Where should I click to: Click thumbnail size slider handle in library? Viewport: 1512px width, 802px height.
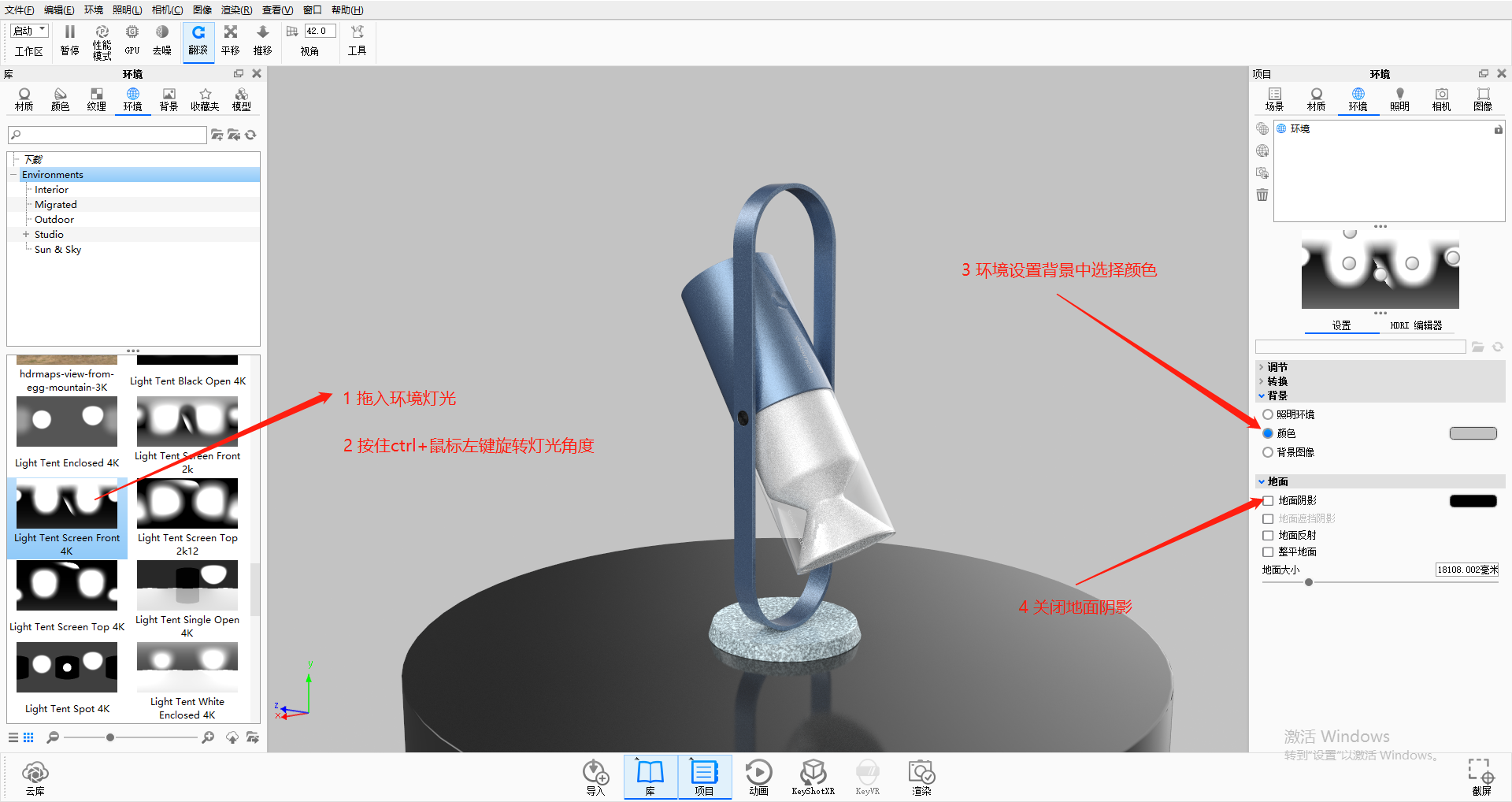110,737
